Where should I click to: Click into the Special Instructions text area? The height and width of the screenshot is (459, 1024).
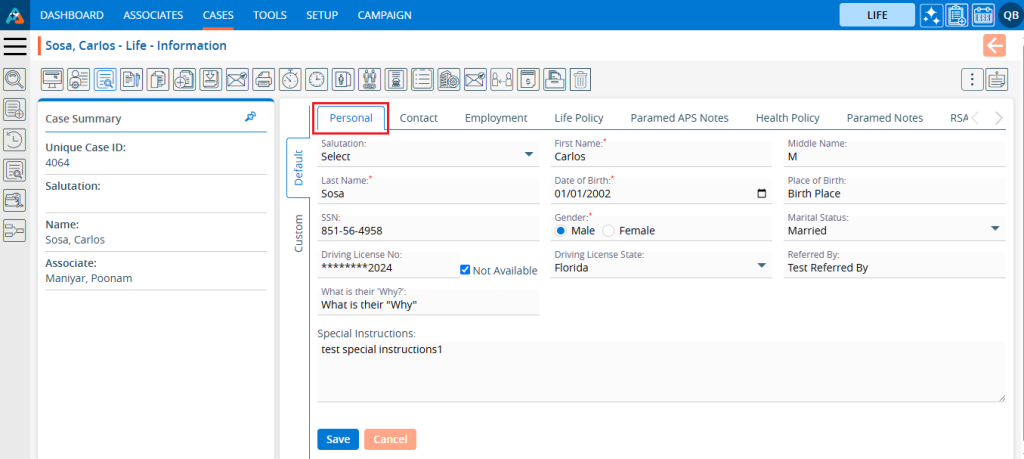click(x=660, y=370)
